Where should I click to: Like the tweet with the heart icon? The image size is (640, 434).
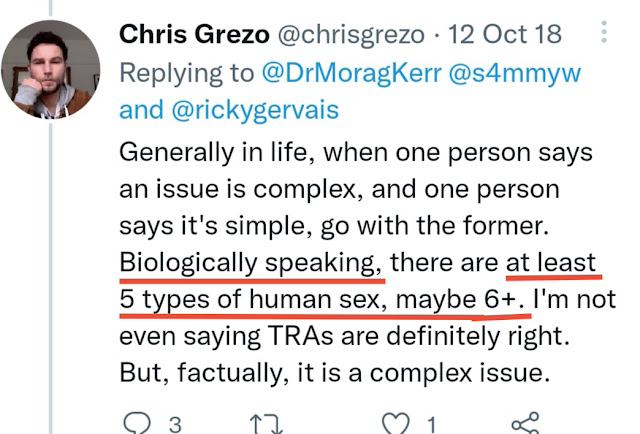click(x=396, y=423)
